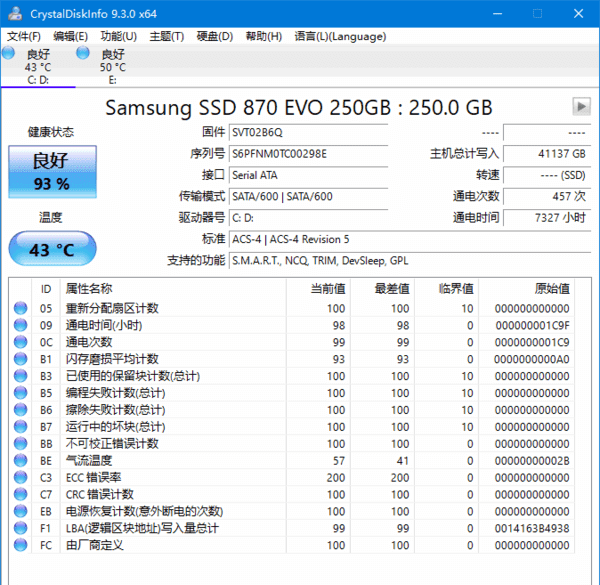600x585 pixels.
Task: Click the 最差值 column header
Action: [392, 289]
